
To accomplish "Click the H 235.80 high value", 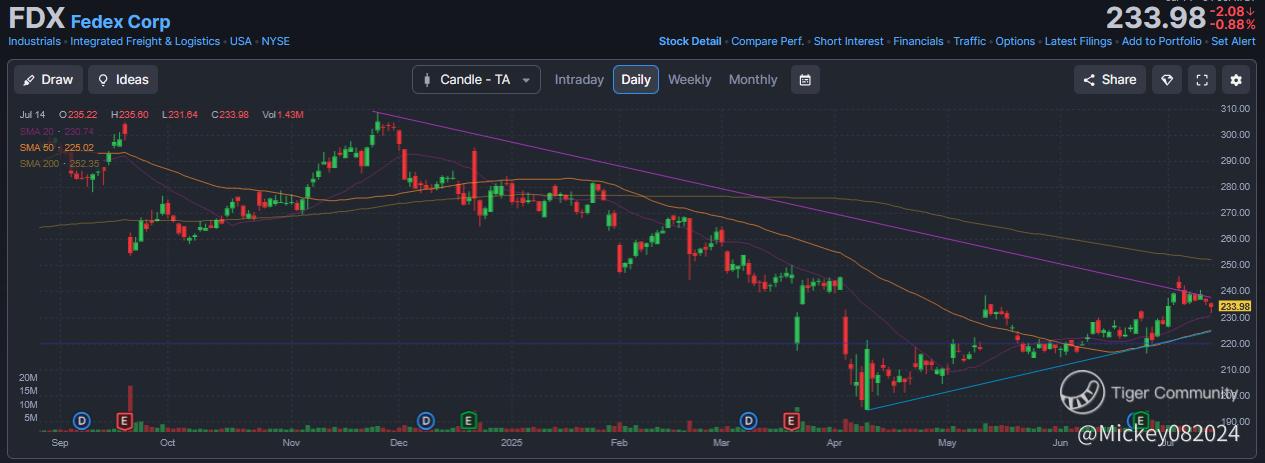I will (130, 115).
